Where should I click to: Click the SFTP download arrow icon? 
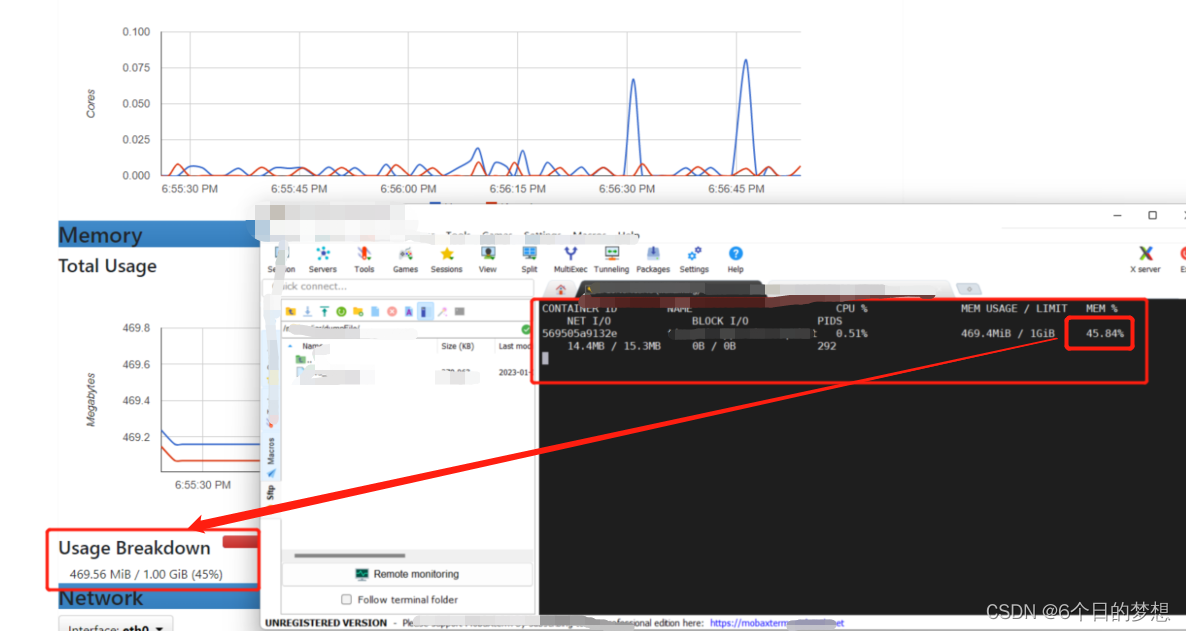coord(308,312)
